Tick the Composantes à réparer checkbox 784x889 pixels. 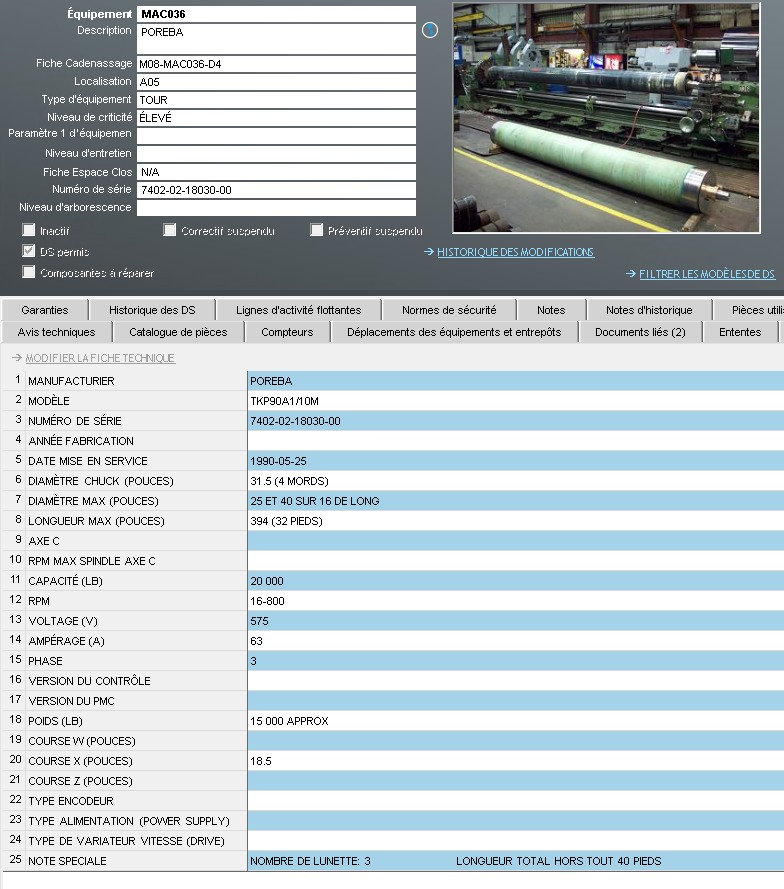pyautogui.click(x=29, y=272)
